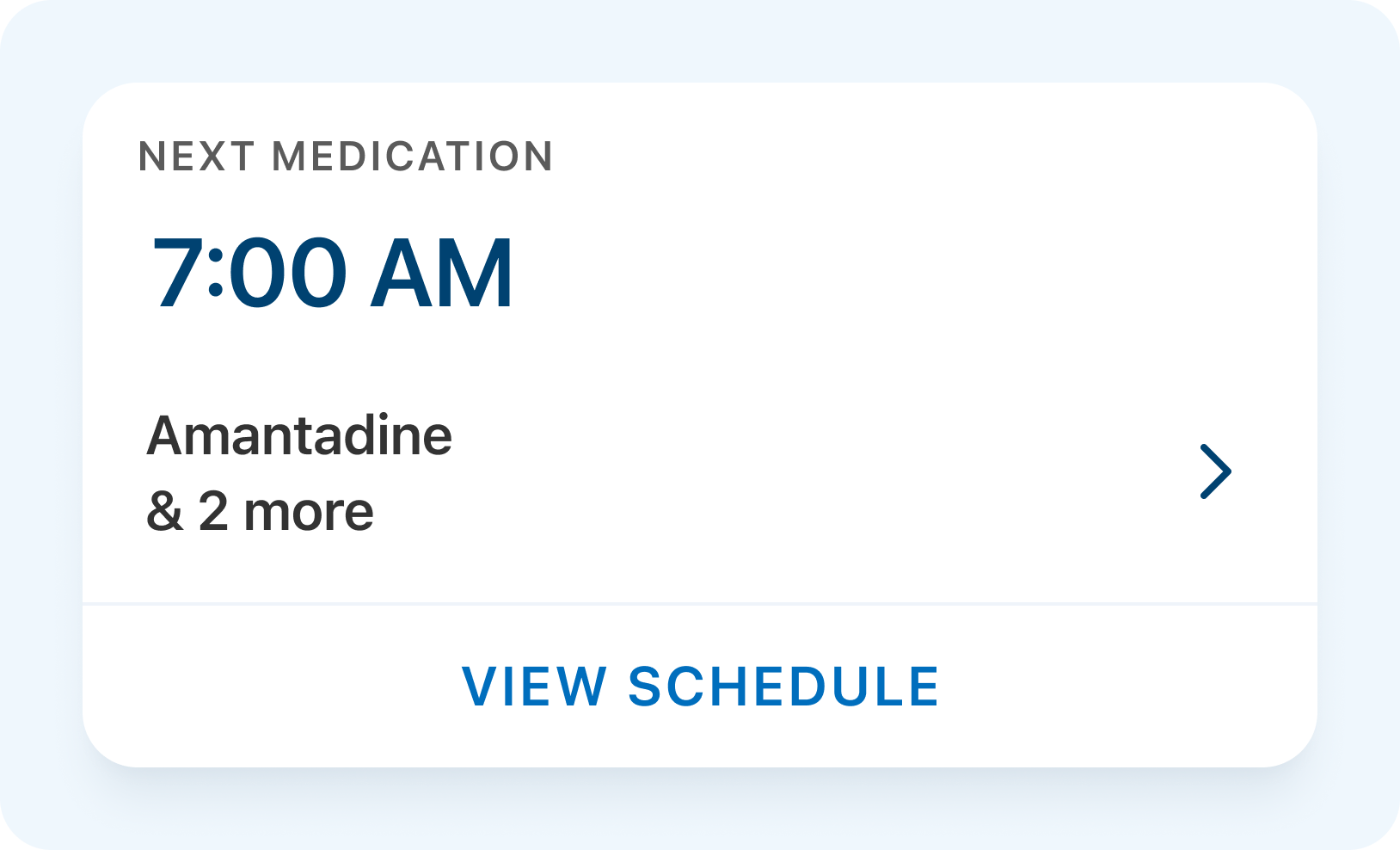This screenshot has height=850, width=1400.
Task: Click the right chevron arrow icon
Action: pos(1215,471)
